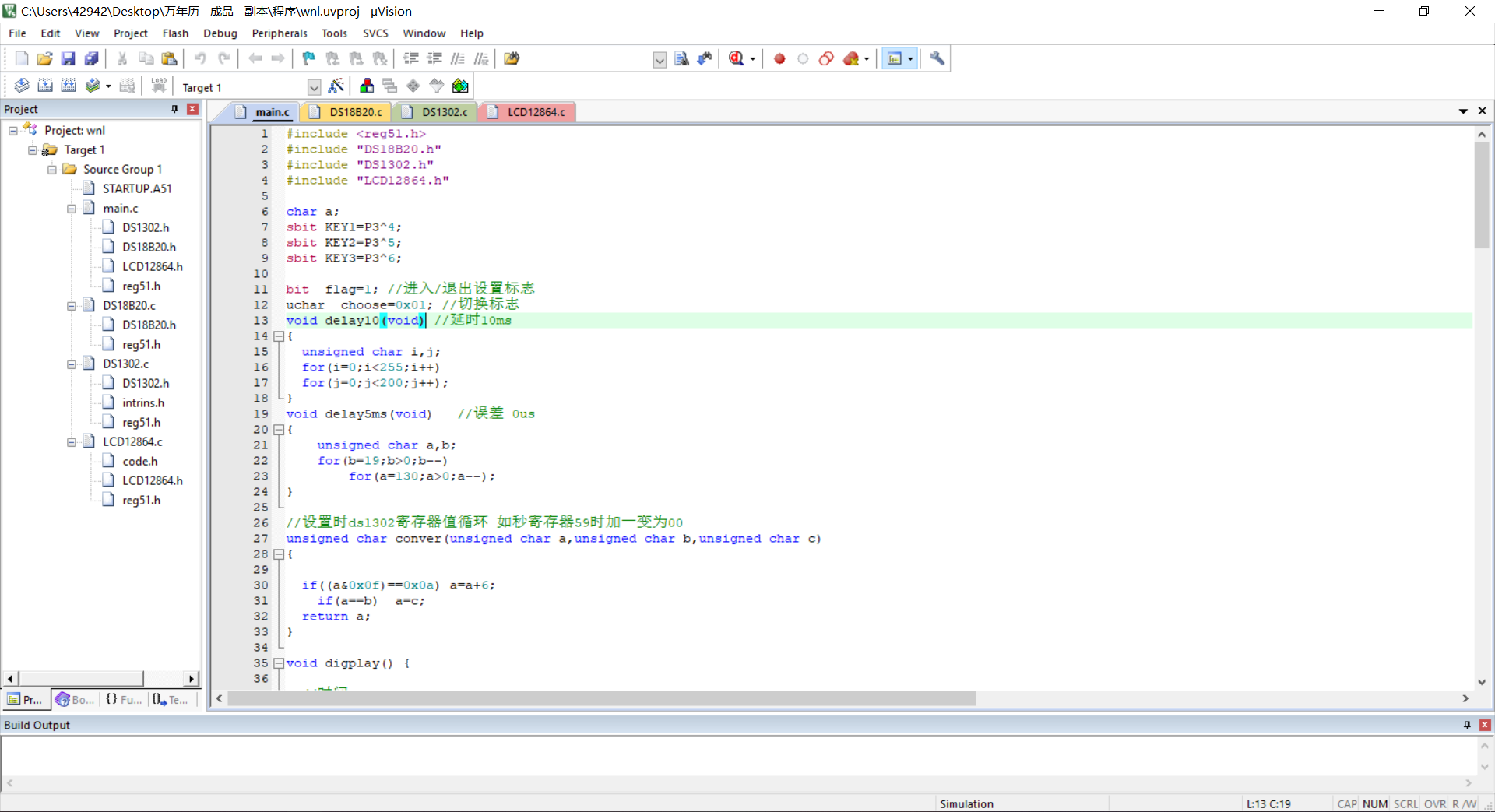Open Options for Target magic wand icon
The image size is (1495, 812).
(x=336, y=86)
